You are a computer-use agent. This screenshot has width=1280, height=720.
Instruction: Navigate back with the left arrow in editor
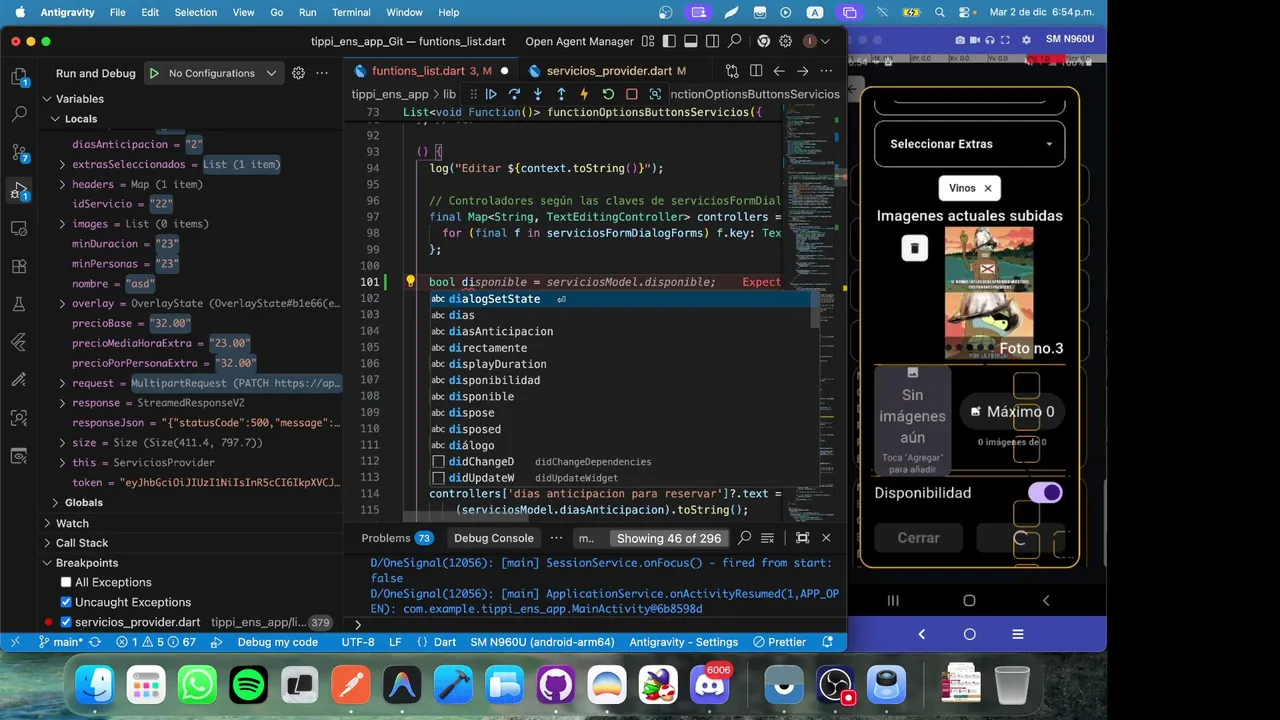point(779,71)
